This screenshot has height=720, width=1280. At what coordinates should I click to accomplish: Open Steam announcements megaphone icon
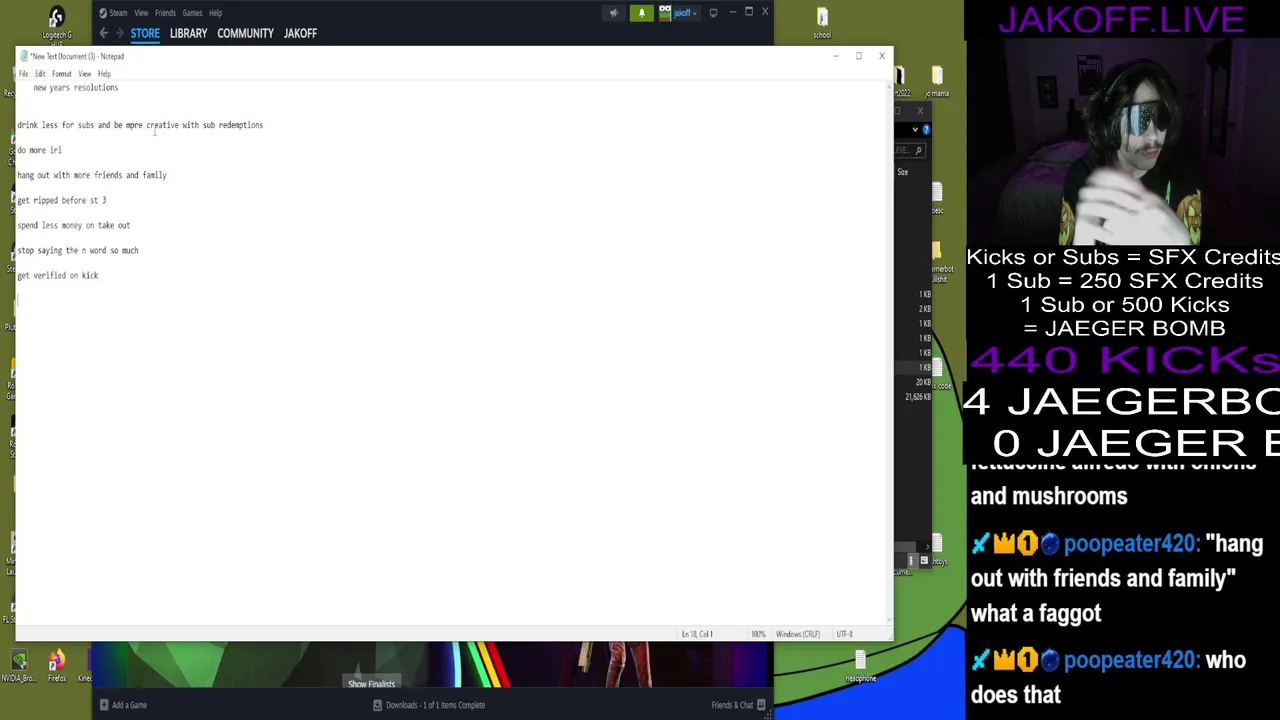613,13
